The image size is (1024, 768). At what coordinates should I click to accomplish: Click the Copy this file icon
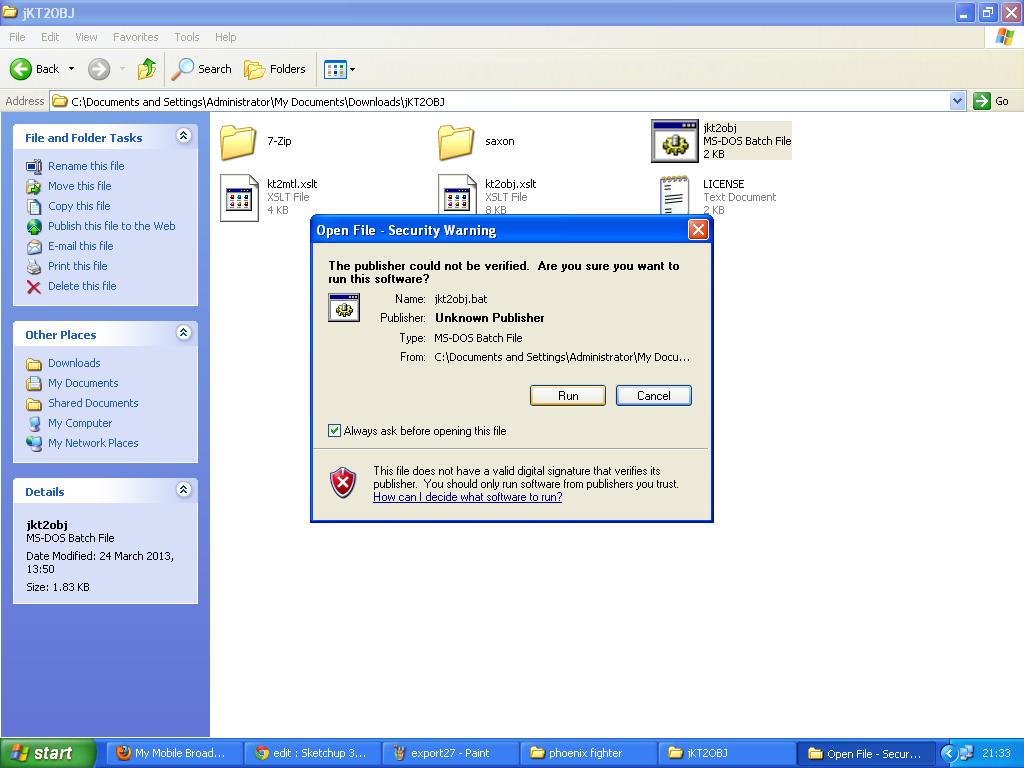pyautogui.click(x=34, y=206)
